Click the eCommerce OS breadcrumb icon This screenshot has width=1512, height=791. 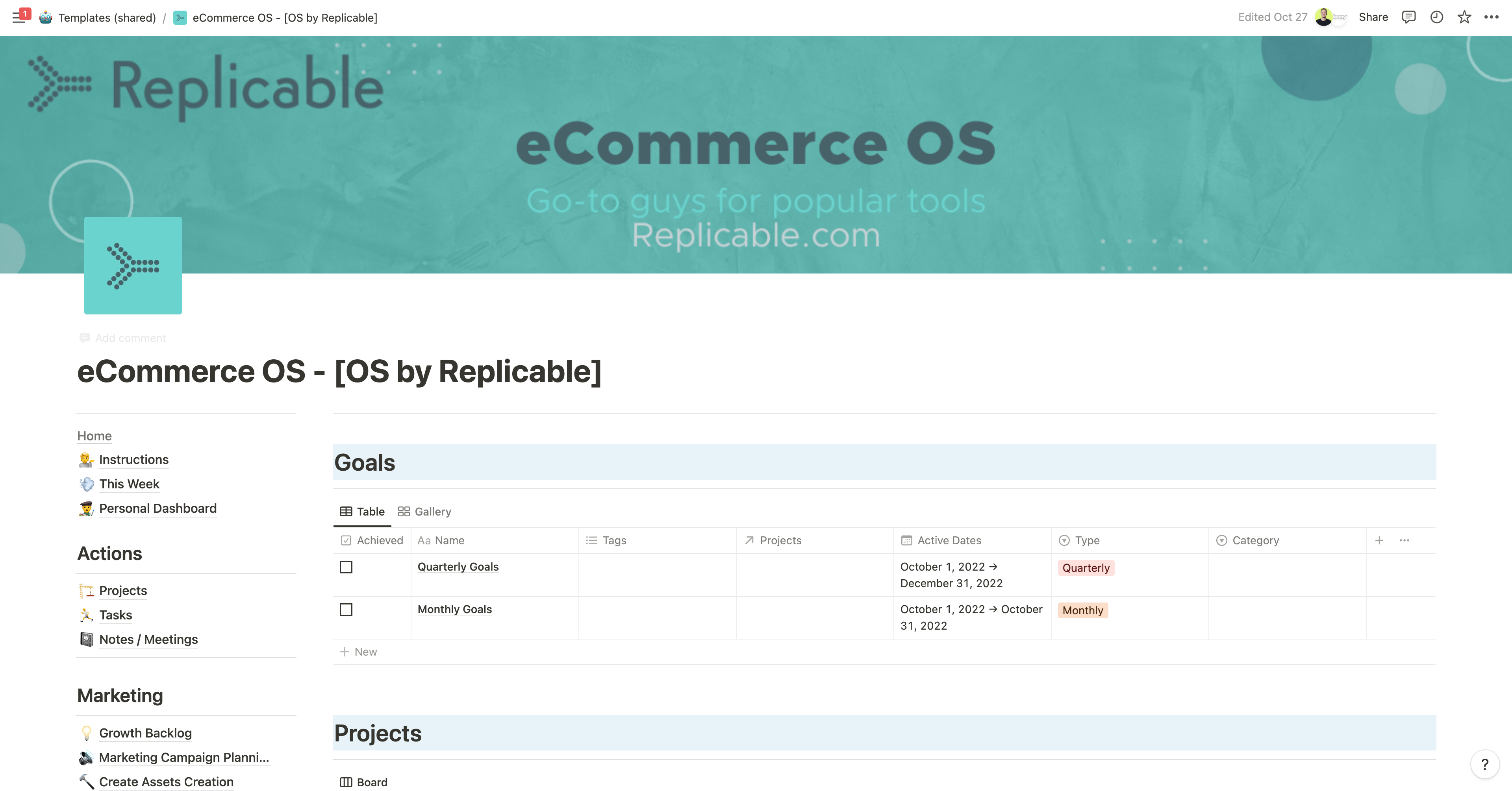coord(180,18)
